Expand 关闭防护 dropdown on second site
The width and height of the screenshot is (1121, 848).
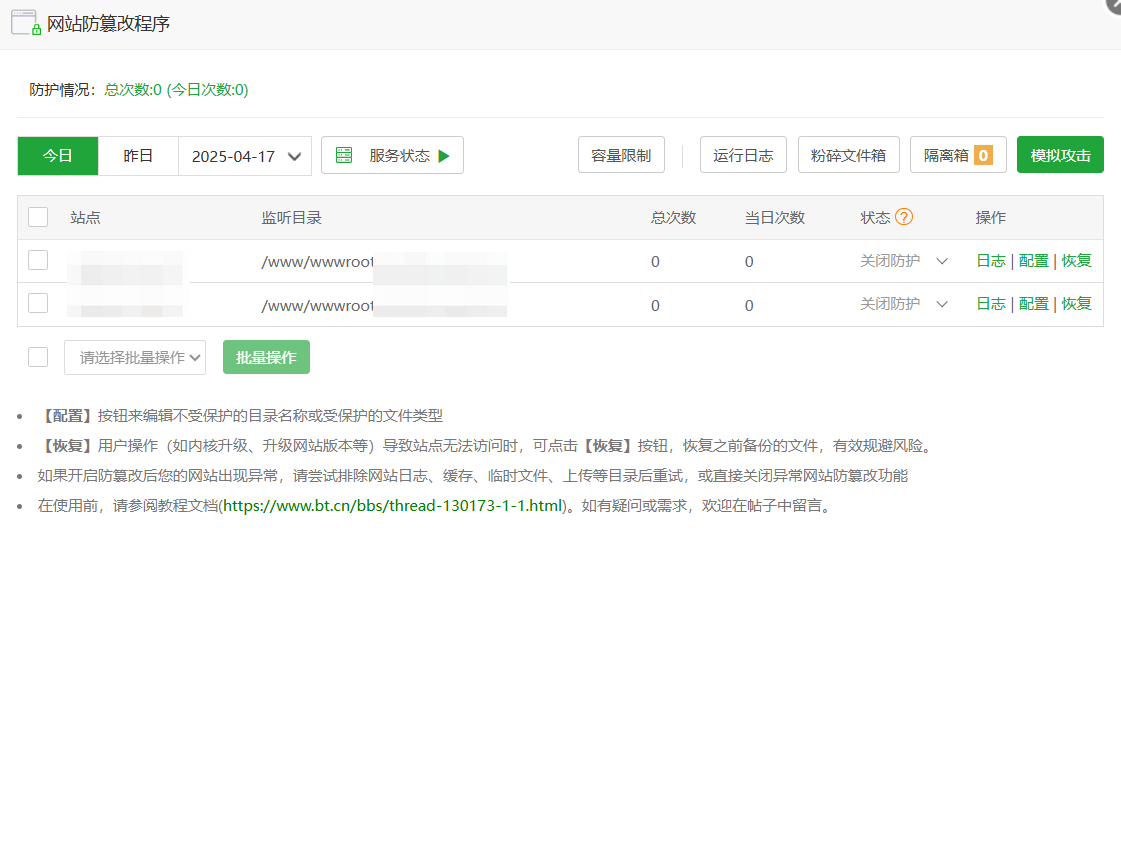click(x=941, y=304)
